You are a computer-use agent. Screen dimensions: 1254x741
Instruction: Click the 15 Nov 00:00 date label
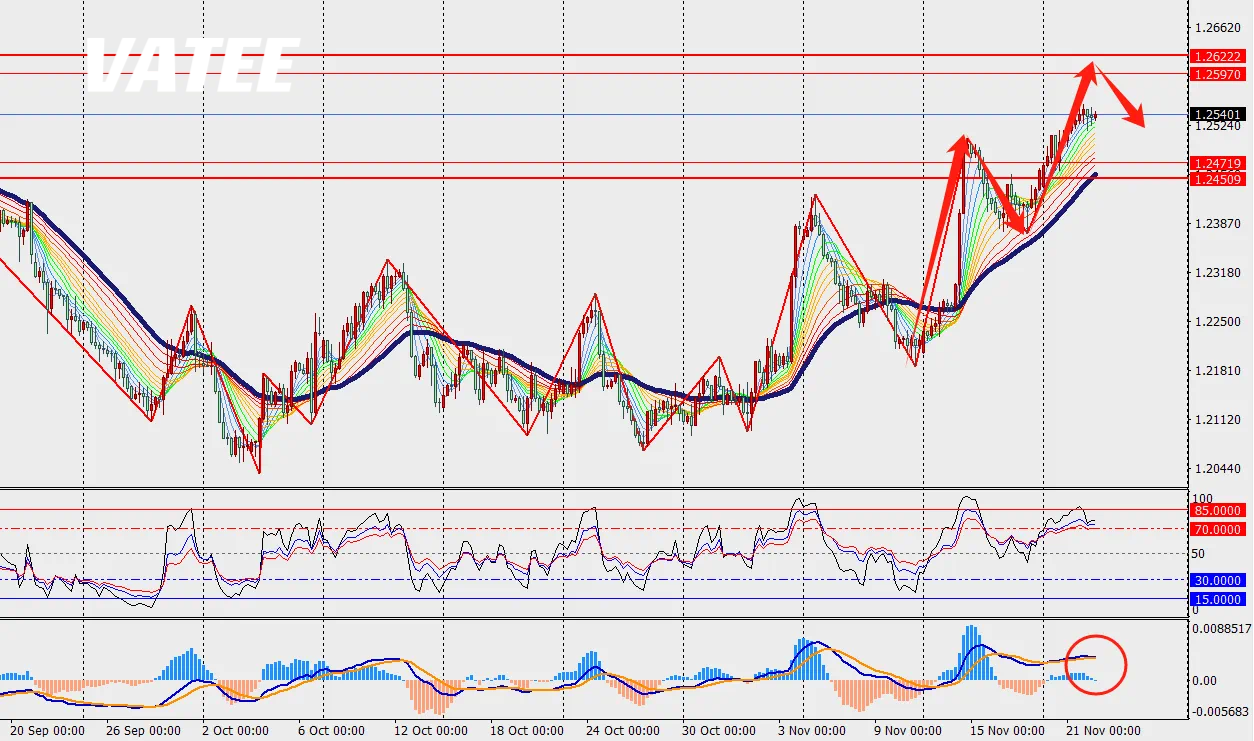(1009, 731)
